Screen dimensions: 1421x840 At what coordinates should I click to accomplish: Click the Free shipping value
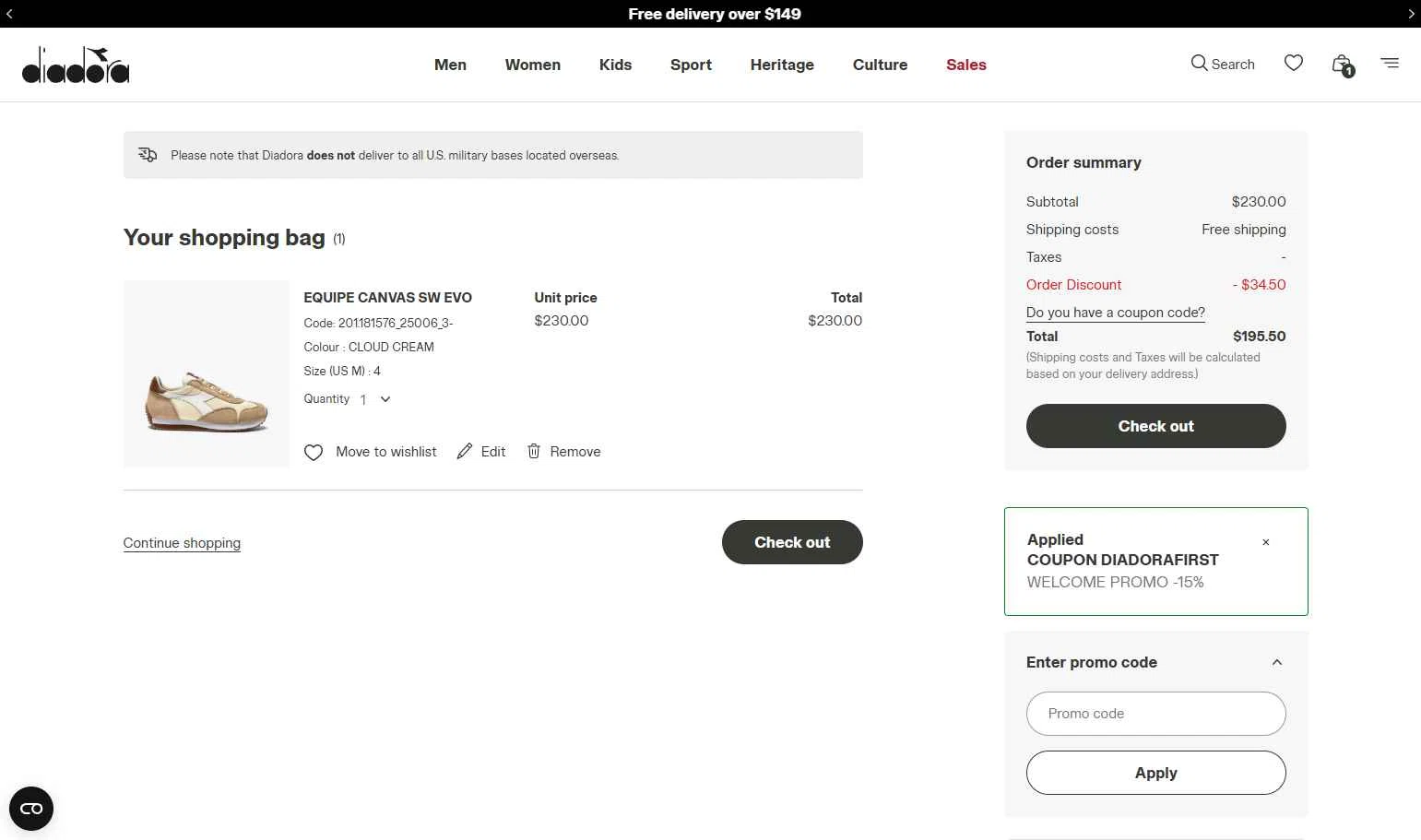[1244, 230]
